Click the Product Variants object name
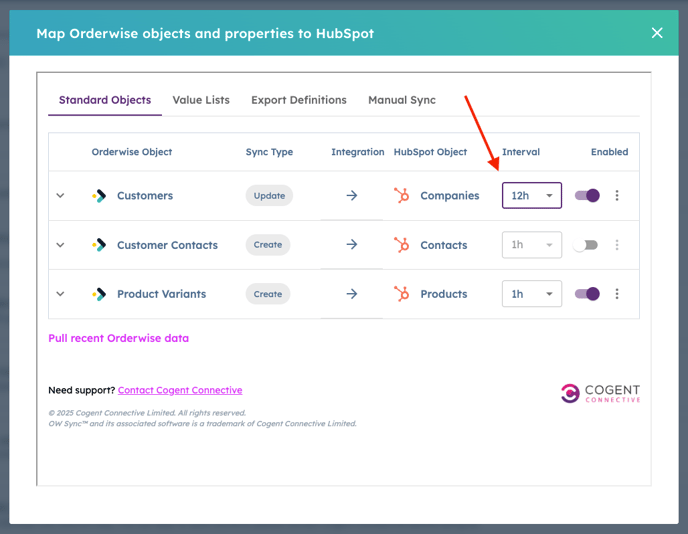688x534 pixels. (161, 294)
